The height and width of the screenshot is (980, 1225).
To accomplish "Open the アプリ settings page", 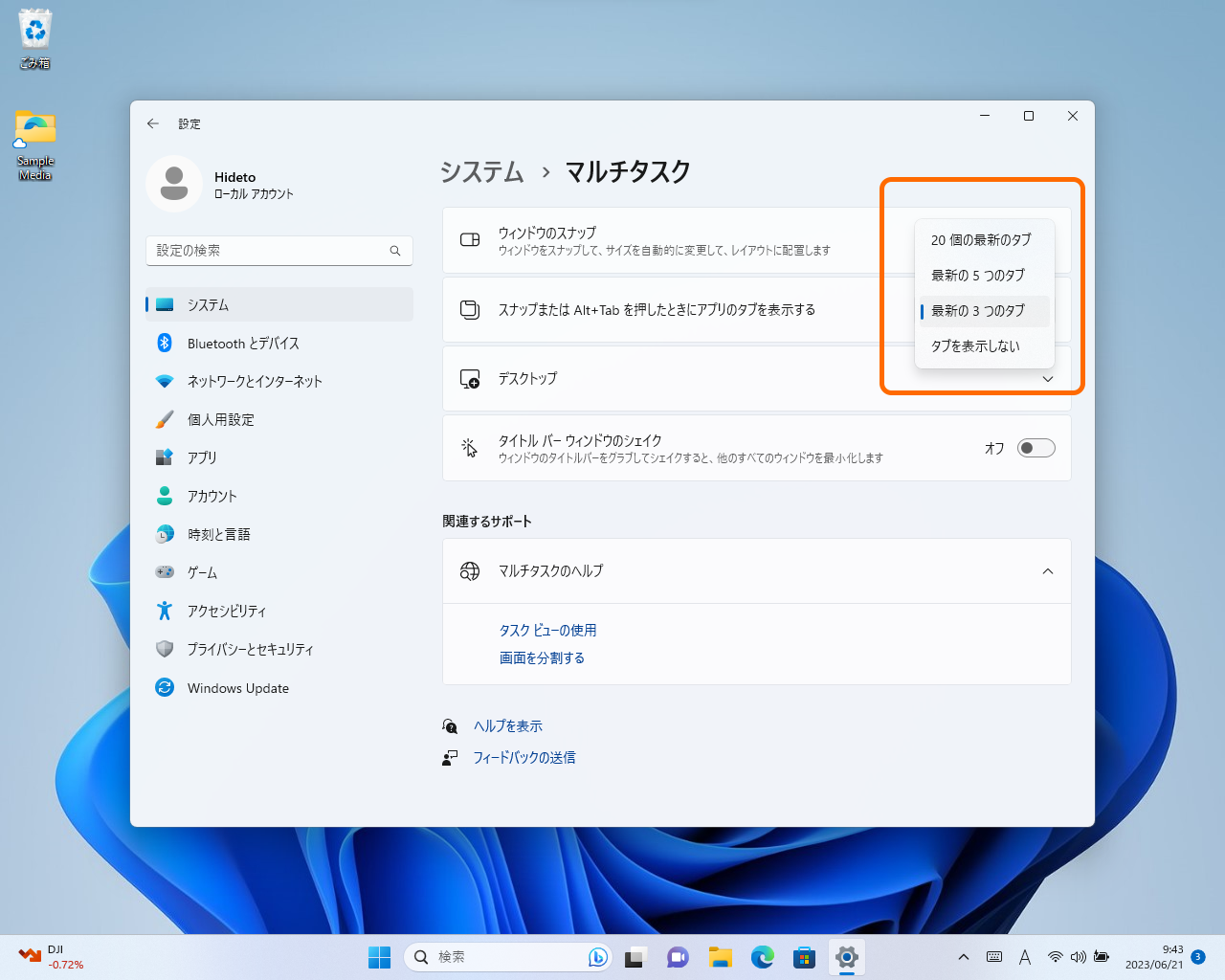I will point(201,457).
